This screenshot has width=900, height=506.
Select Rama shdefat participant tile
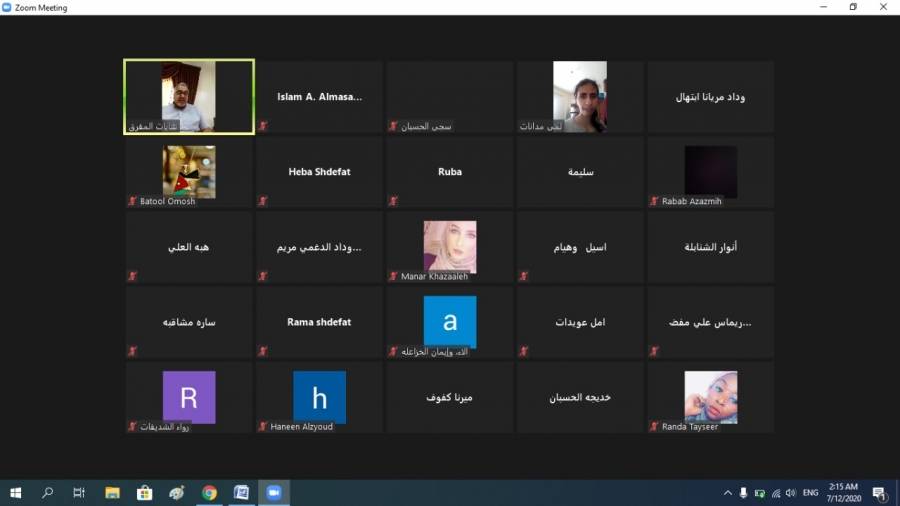(319, 322)
